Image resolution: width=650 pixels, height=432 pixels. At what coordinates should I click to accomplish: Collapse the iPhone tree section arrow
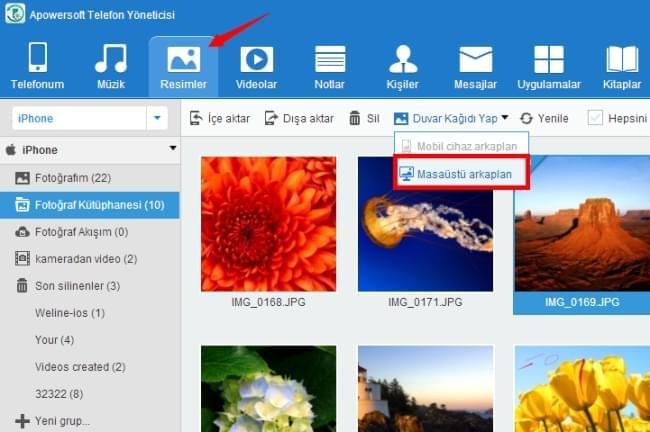(x=173, y=149)
